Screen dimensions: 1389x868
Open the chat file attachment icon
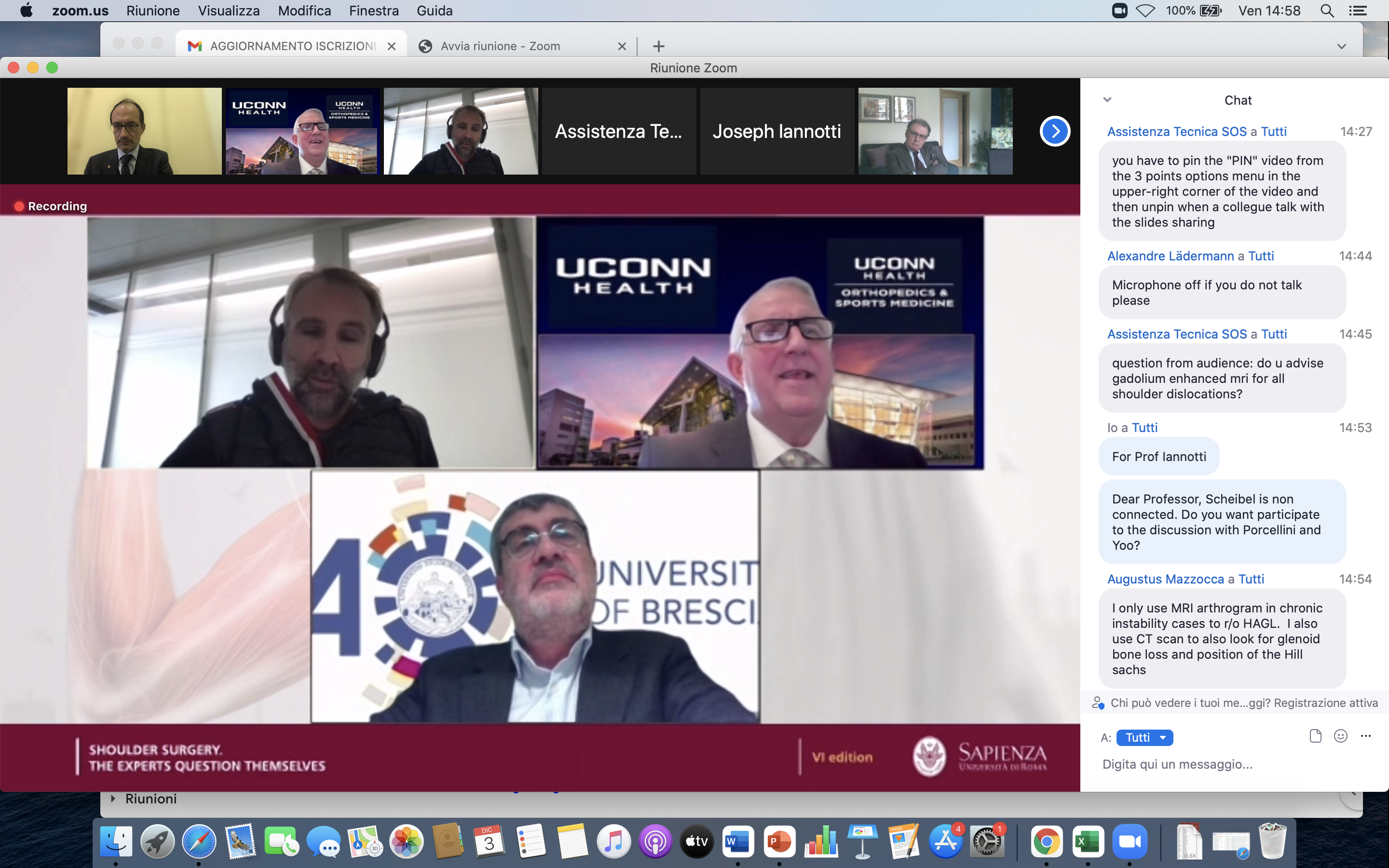pos(1315,736)
